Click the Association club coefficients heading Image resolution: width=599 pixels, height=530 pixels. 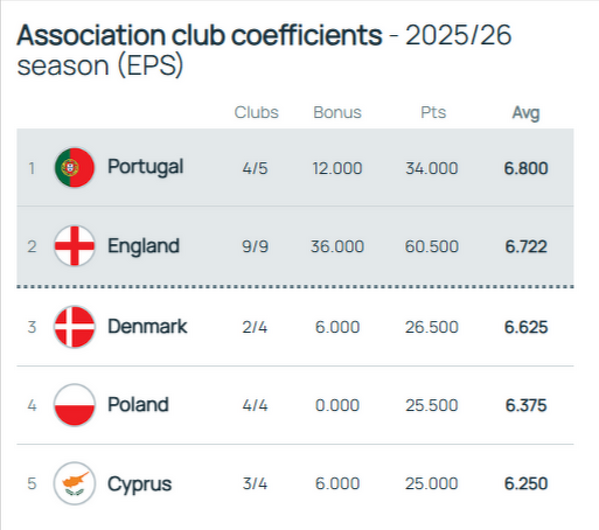click(199, 35)
